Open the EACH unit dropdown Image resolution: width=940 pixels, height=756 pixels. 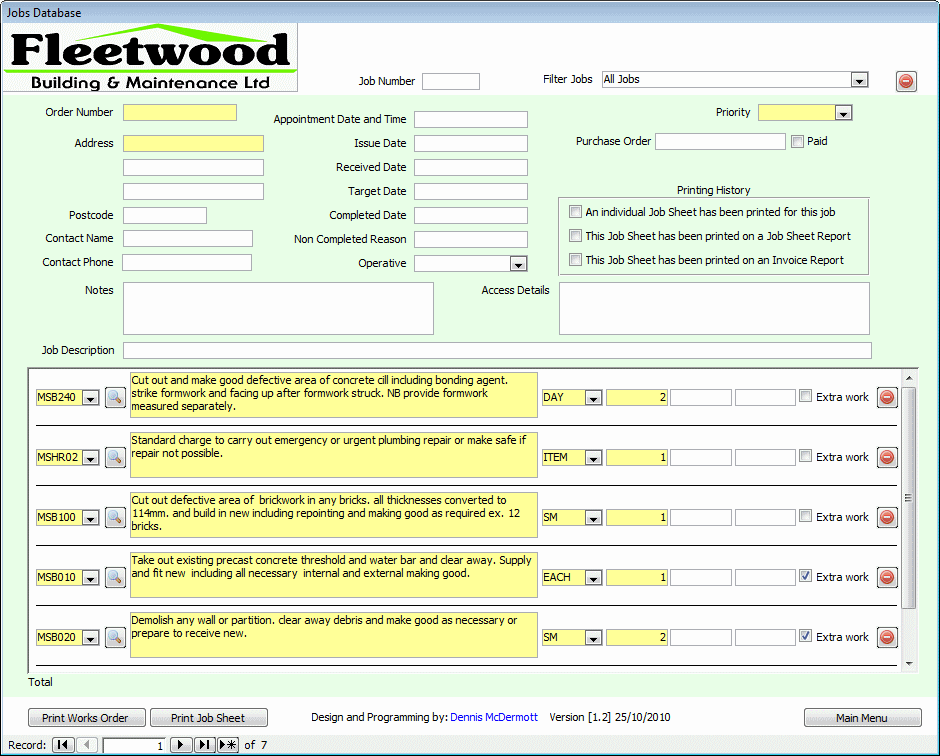(593, 577)
